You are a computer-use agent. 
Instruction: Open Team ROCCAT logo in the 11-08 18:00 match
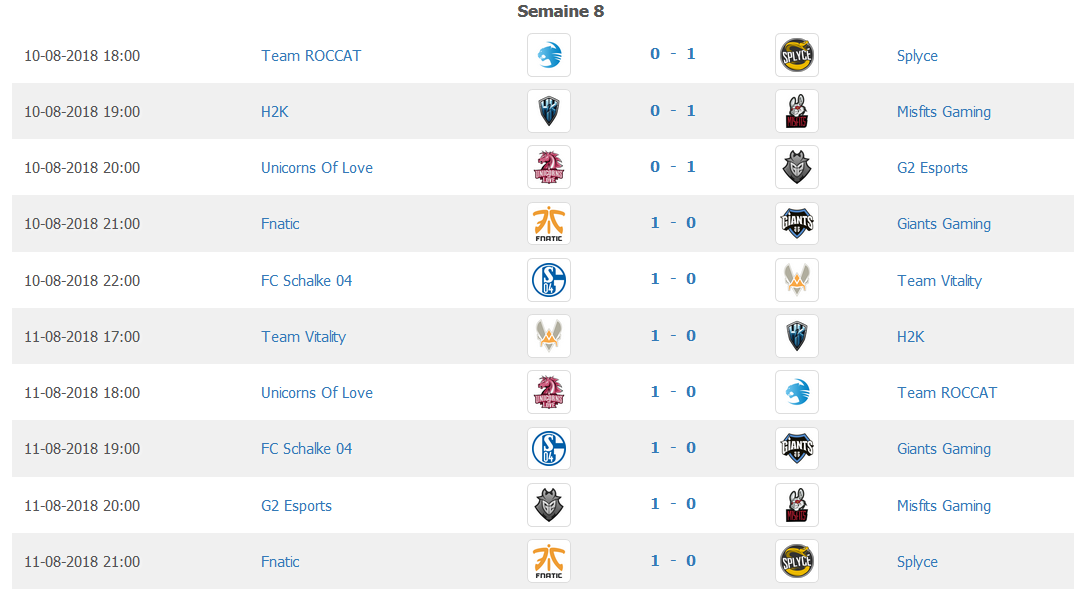tap(797, 393)
